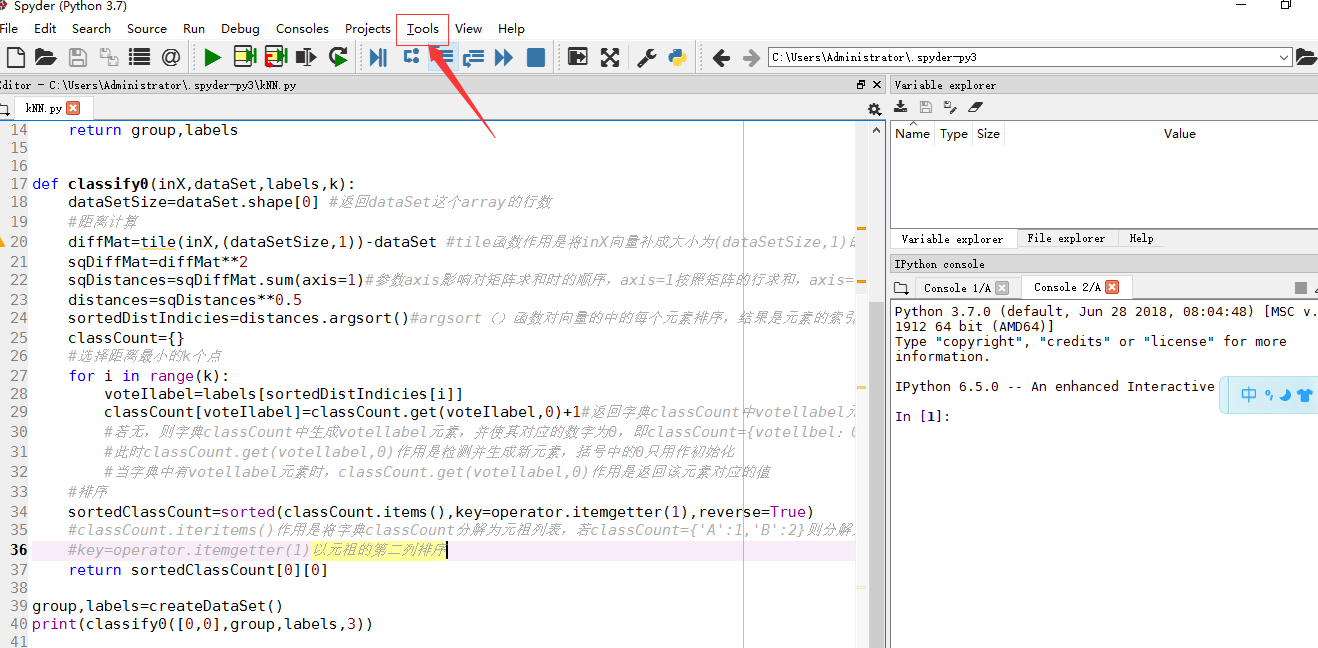Open editor options gear icon

875,109
